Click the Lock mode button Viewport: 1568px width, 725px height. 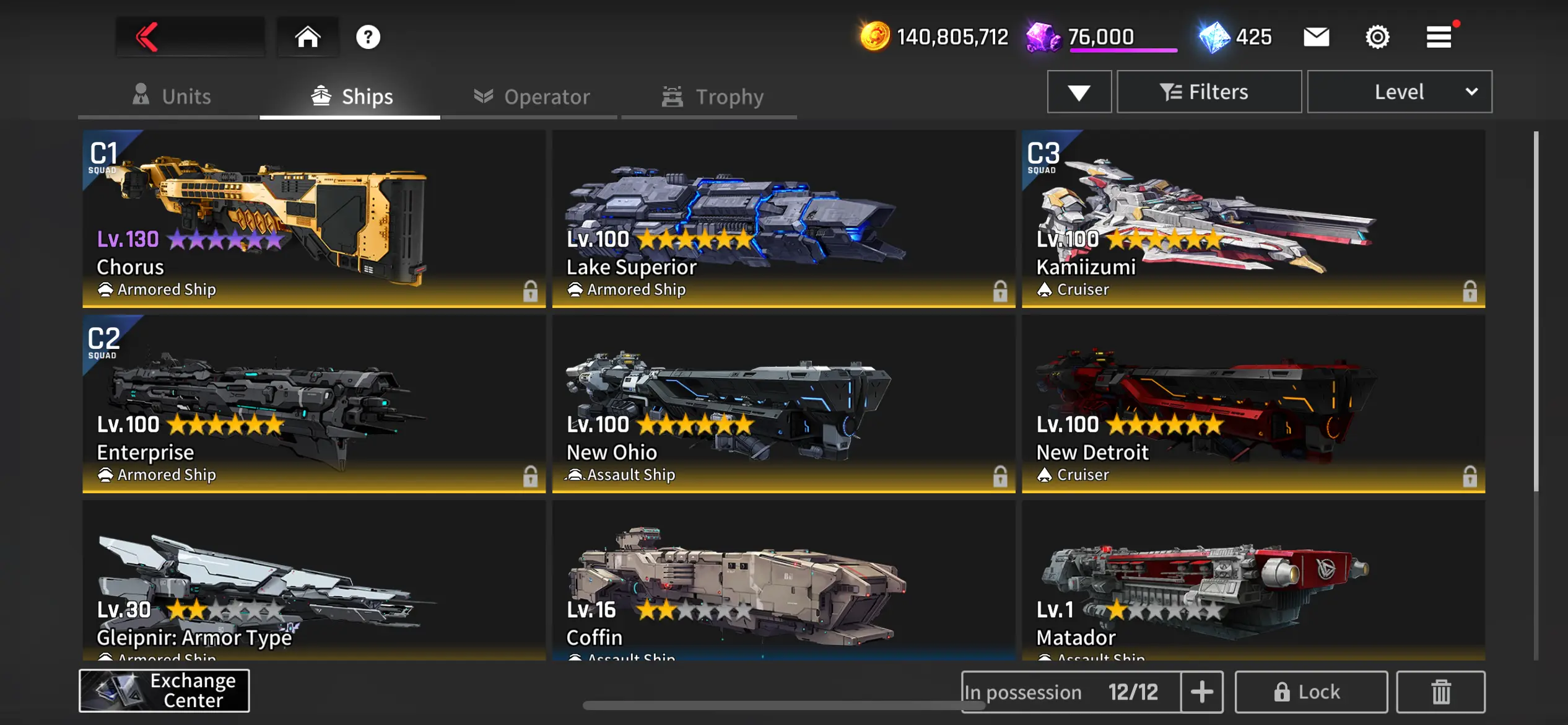point(1311,692)
